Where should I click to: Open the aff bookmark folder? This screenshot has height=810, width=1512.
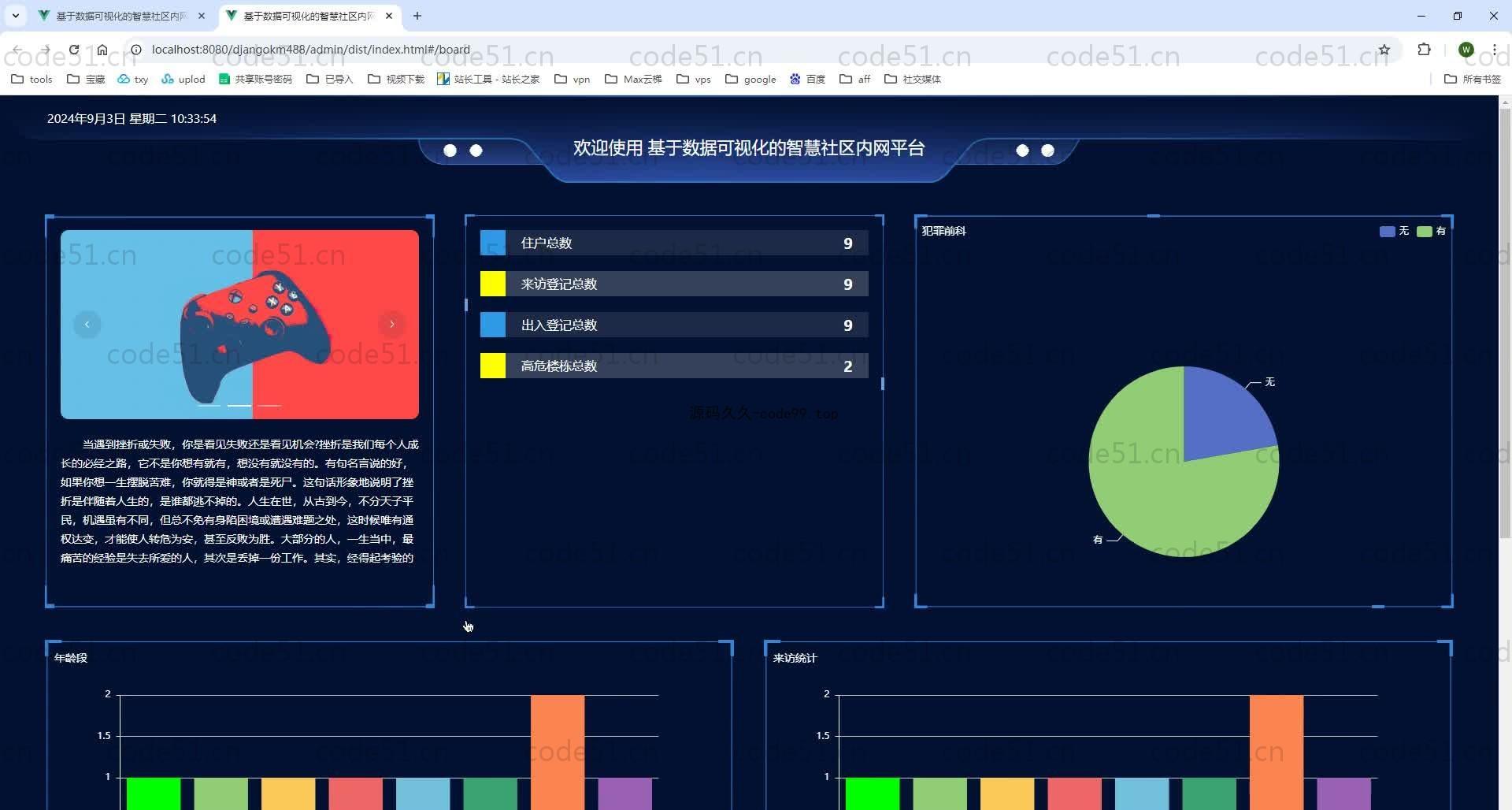click(855, 79)
